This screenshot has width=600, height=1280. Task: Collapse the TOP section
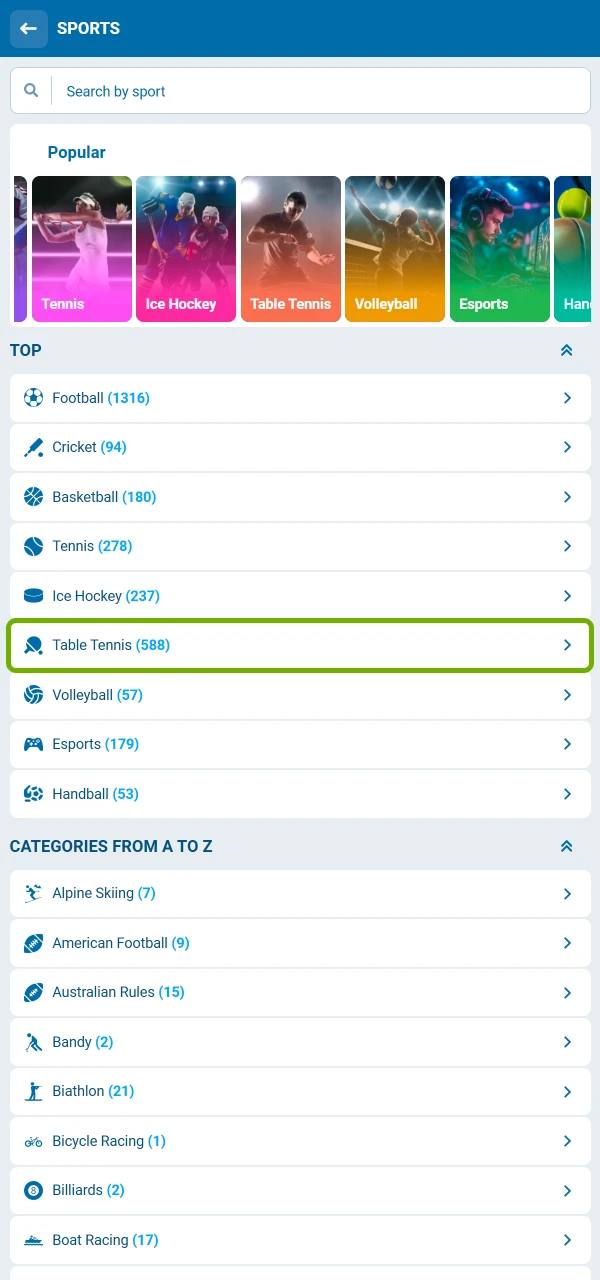pos(567,350)
